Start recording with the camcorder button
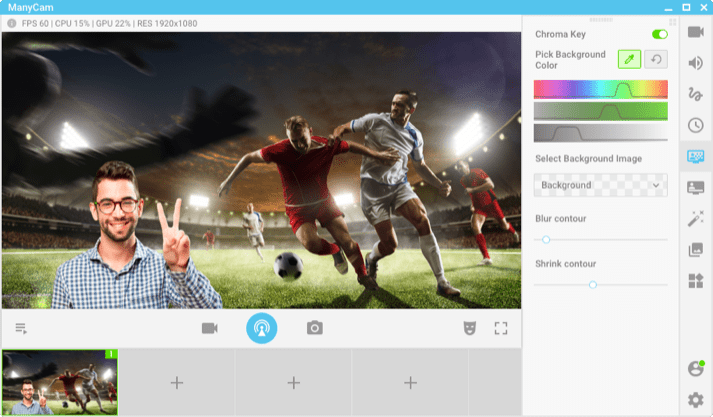Screen dimensions: 713x417 pyautogui.click(x=210, y=328)
